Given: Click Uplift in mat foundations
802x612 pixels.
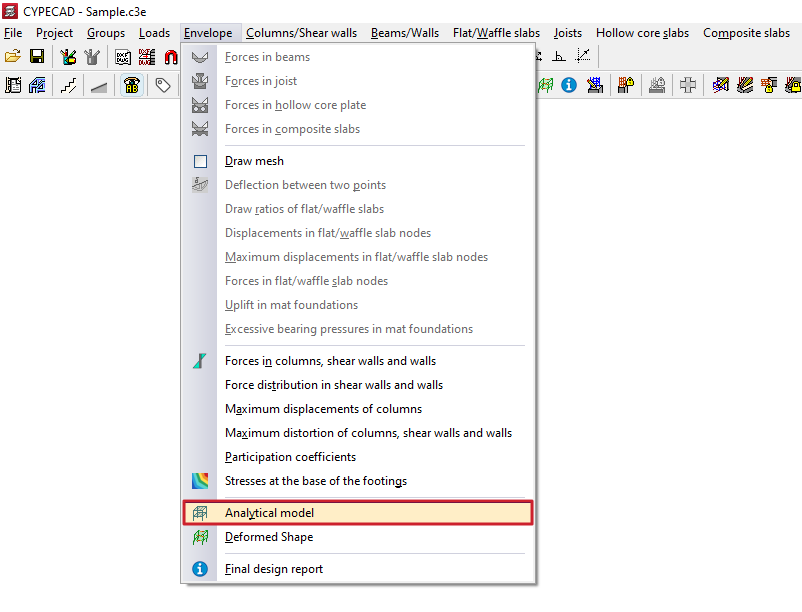Looking at the screenshot, I should click(x=358, y=305).
